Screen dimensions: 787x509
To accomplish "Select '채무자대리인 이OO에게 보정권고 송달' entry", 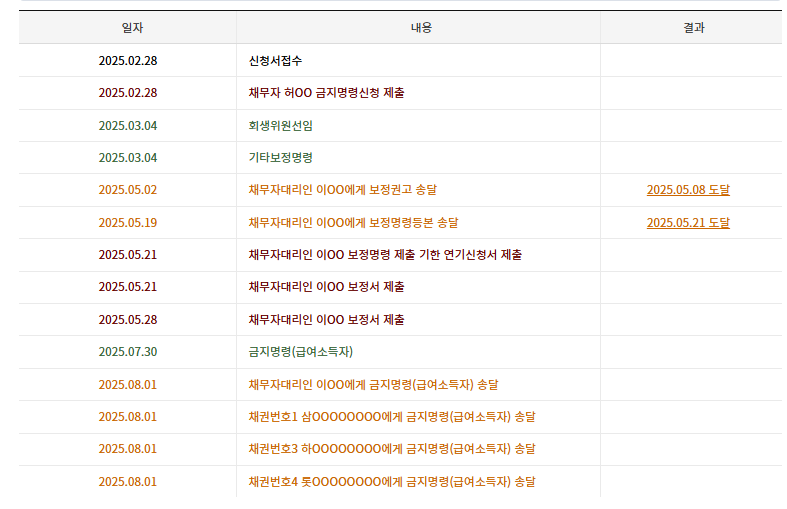I will coord(342,190).
